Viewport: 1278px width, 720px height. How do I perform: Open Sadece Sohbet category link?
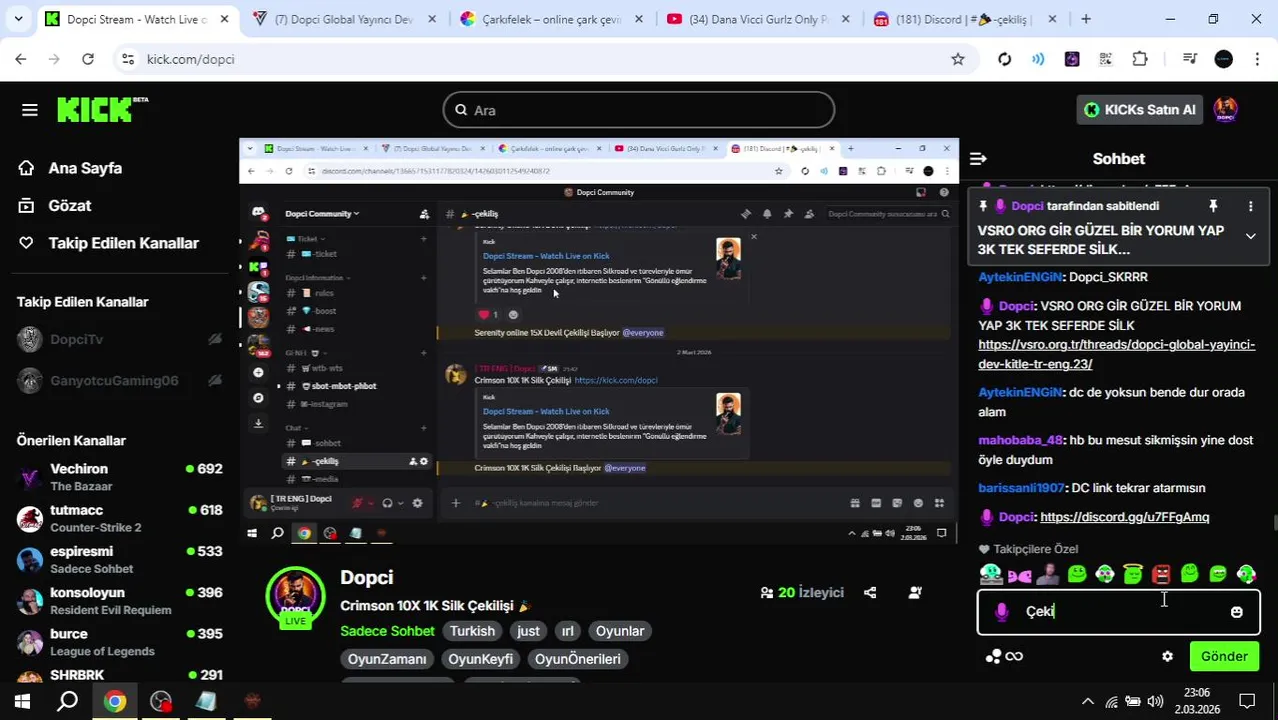coord(387,631)
